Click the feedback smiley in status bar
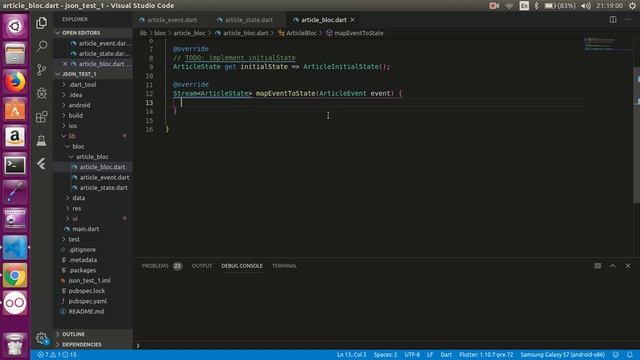 (616, 355)
